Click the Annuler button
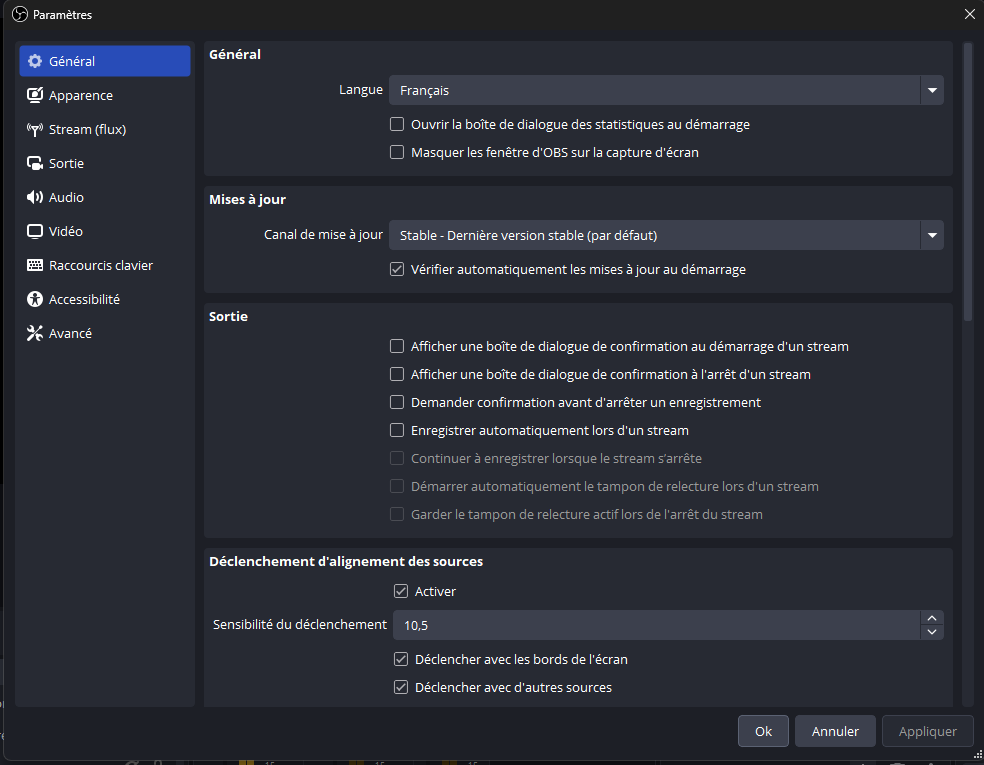Image resolution: width=984 pixels, height=765 pixels. pyautogui.click(x=835, y=731)
